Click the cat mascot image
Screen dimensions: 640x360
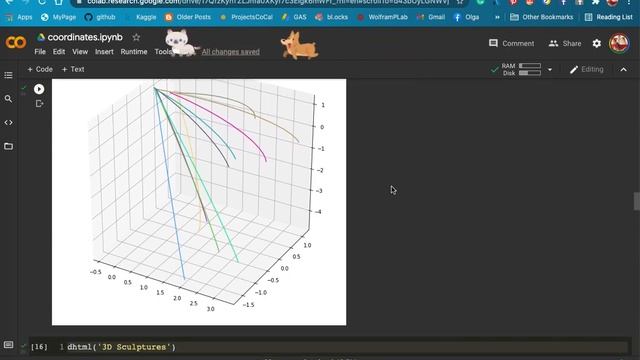[x=181, y=42]
